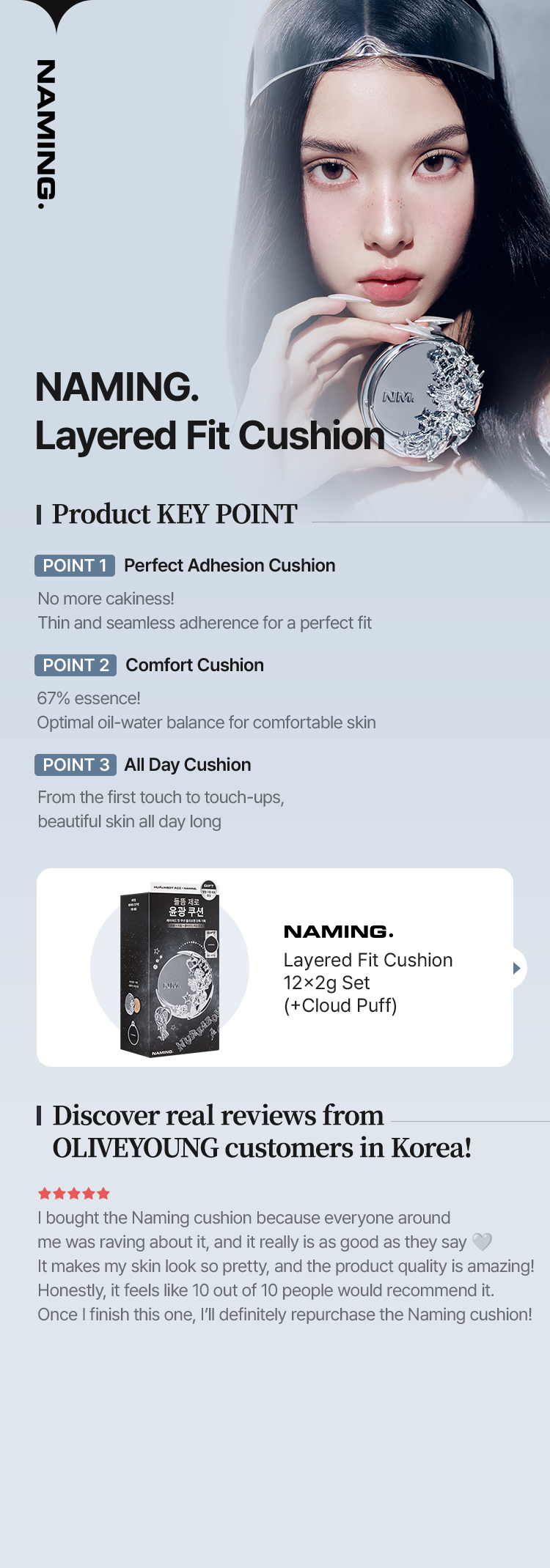This screenshot has height=1568, width=550.
Task: Select the Comfort Cushion heading
Action: pos(194,665)
